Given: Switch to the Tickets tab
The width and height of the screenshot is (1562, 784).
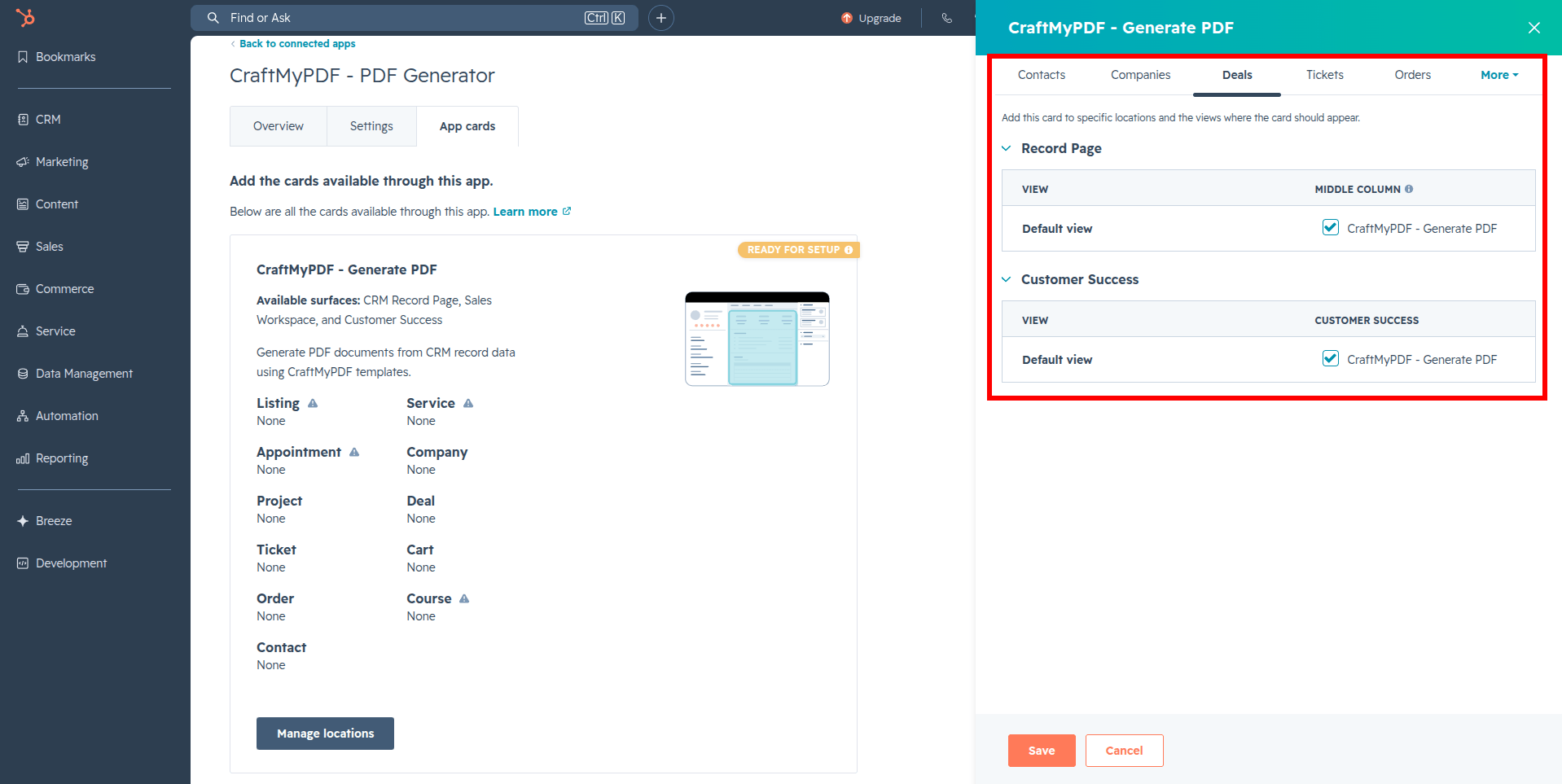Looking at the screenshot, I should pyautogui.click(x=1325, y=75).
